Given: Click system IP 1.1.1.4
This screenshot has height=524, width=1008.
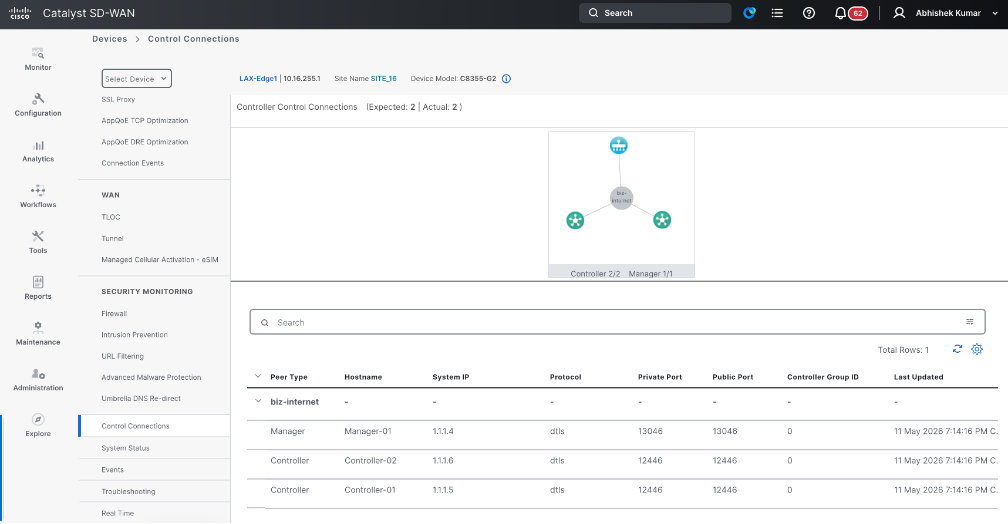Looking at the screenshot, I should click(x=443, y=431).
